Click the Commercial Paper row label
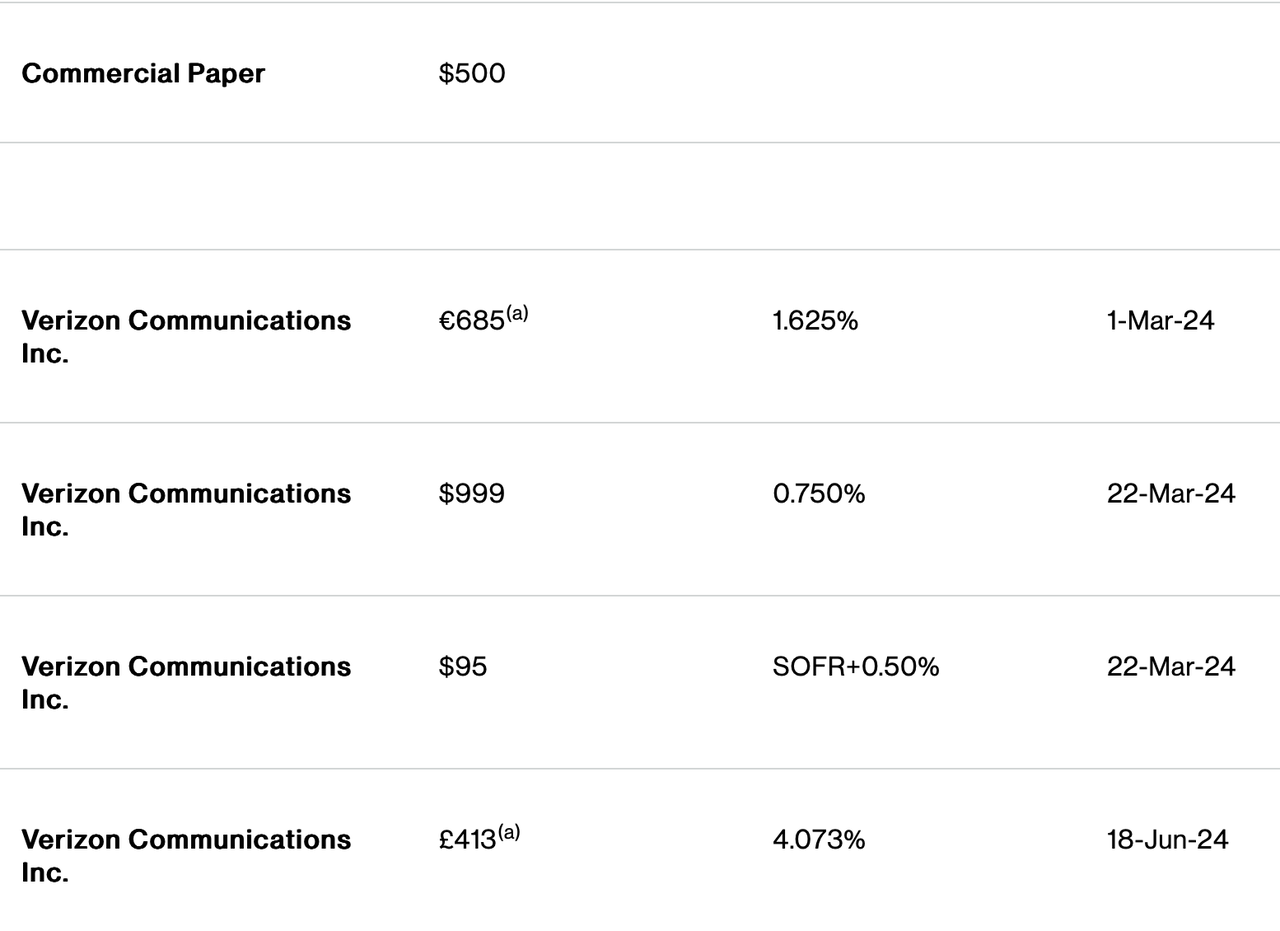Screen dimensions: 1280x931 pyautogui.click(x=143, y=73)
